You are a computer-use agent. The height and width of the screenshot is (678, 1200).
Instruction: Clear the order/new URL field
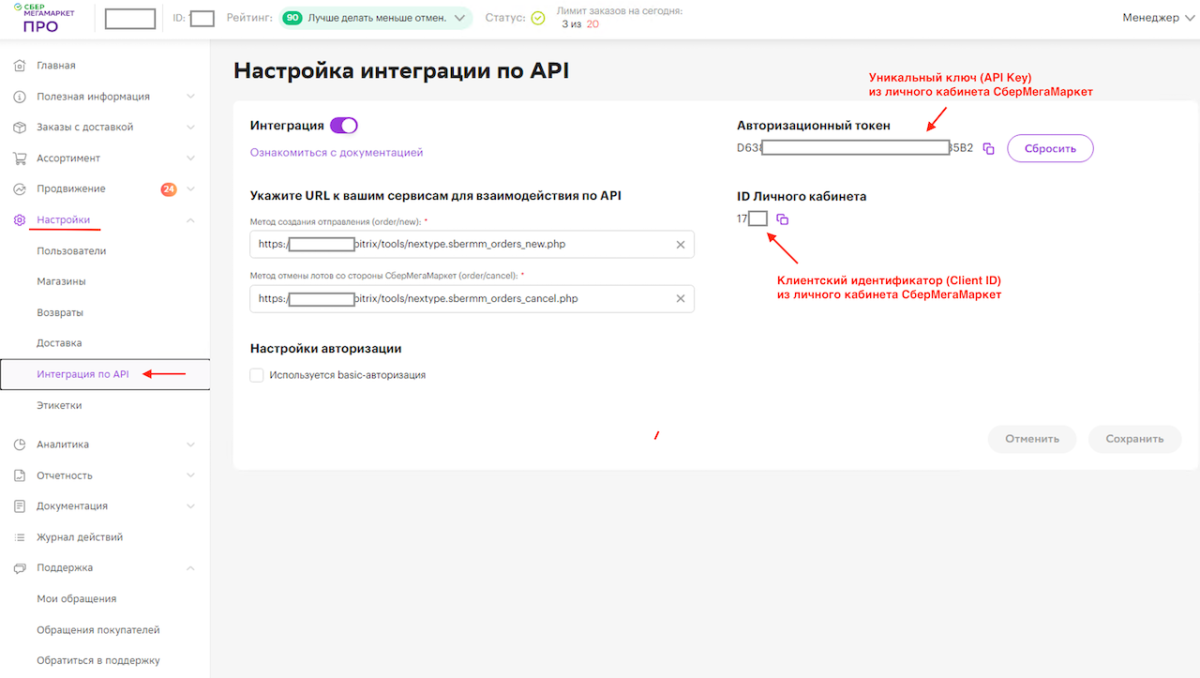680,245
